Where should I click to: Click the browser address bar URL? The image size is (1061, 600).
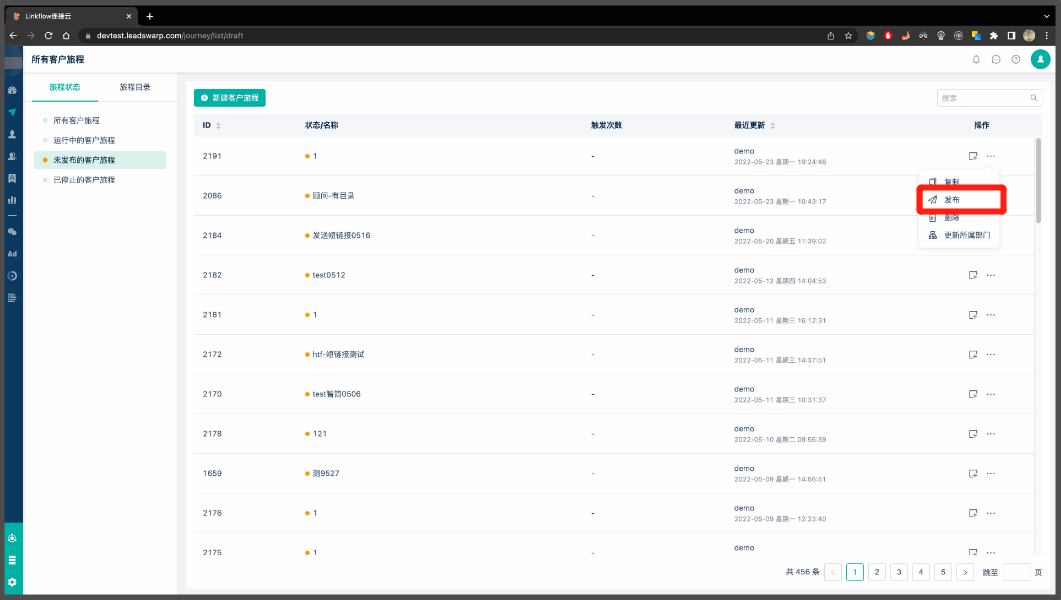(x=170, y=36)
